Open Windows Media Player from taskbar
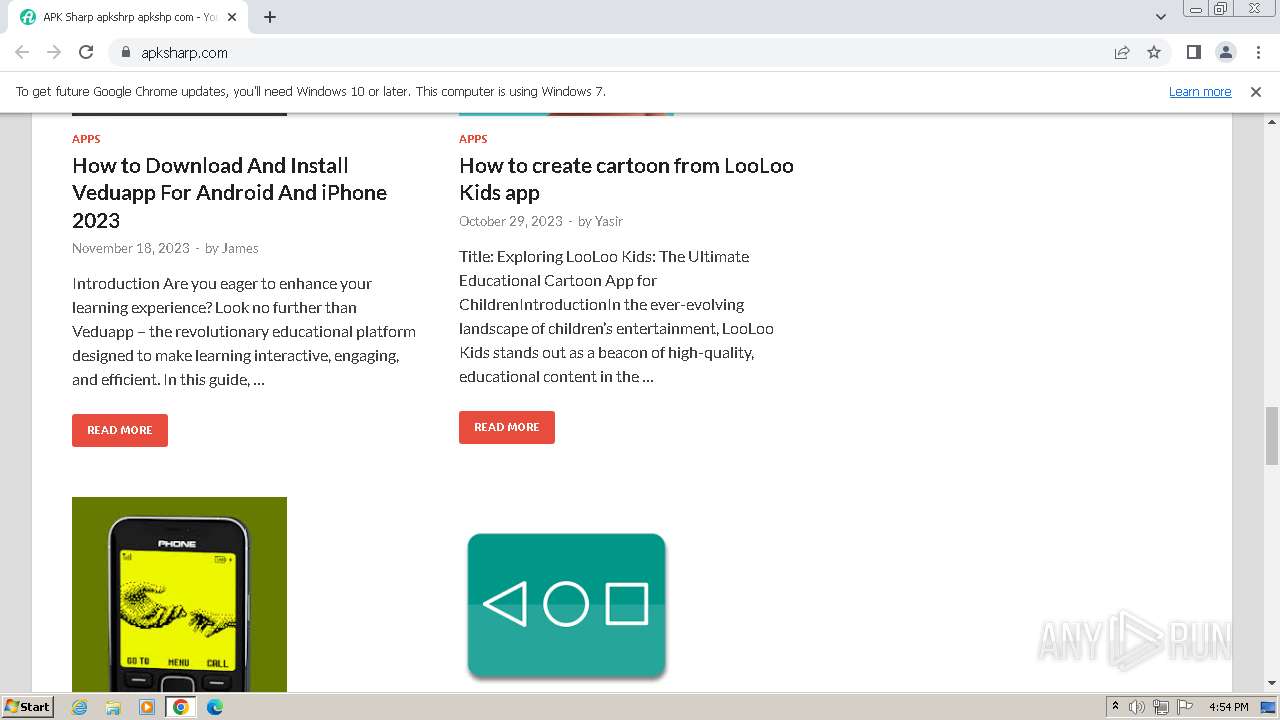Screen dimensions: 1280x720 coord(147,707)
